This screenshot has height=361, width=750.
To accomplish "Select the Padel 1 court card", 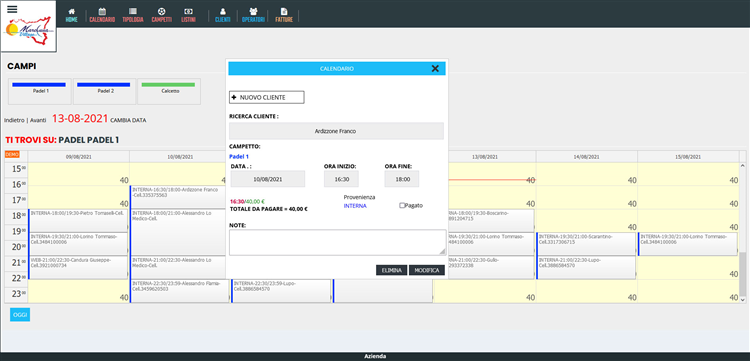I will (x=40, y=91).
